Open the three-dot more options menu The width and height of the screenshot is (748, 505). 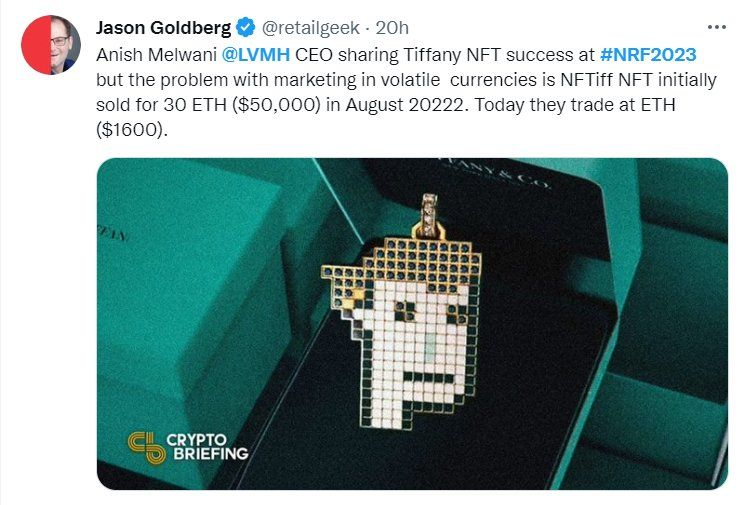click(x=717, y=28)
